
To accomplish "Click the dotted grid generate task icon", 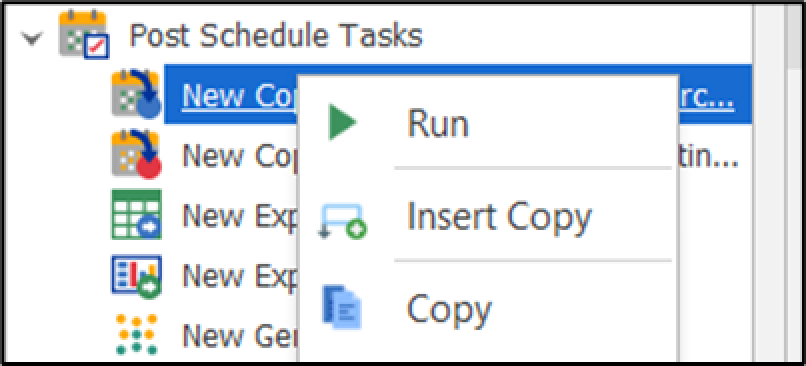I will pos(136,335).
